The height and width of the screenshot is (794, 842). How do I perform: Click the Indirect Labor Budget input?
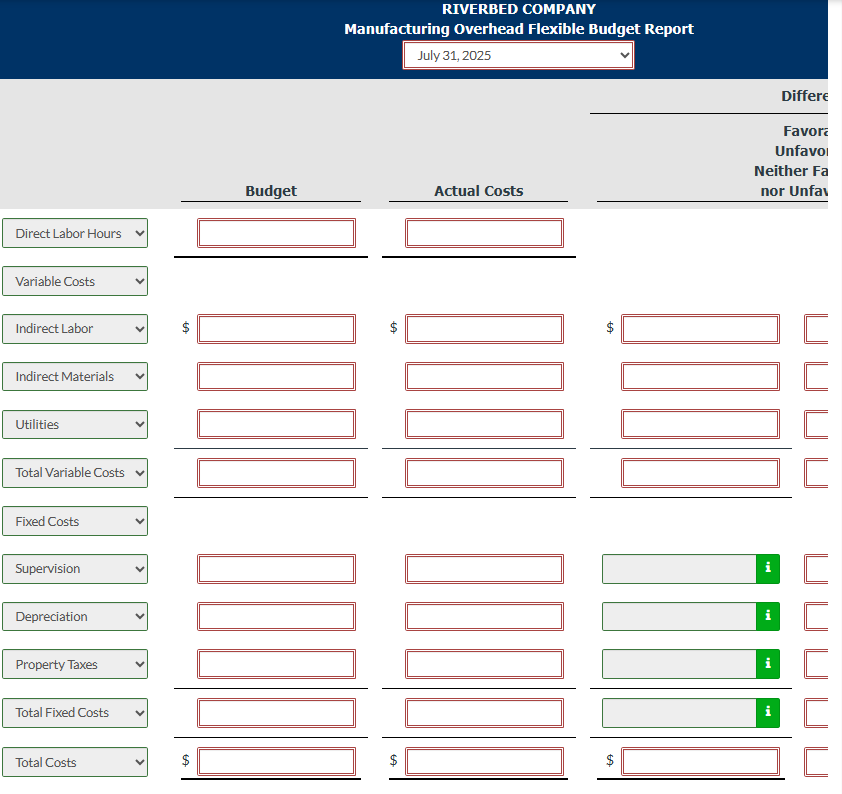(277, 329)
